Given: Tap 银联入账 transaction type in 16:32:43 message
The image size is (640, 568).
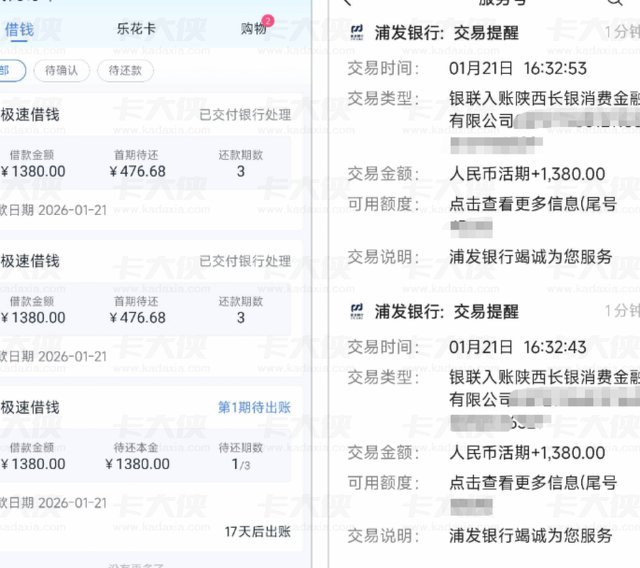Looking at the screenshot, I should tap(544, 388).
